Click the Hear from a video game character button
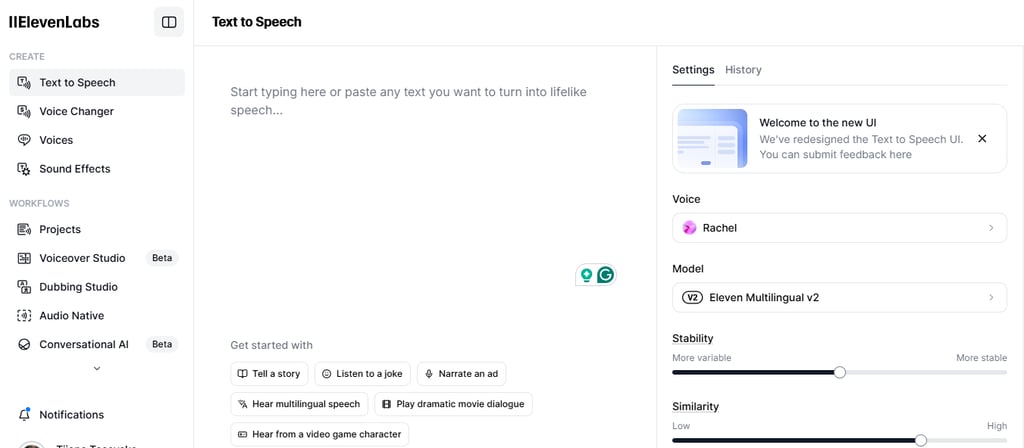 tap(320, 434)
